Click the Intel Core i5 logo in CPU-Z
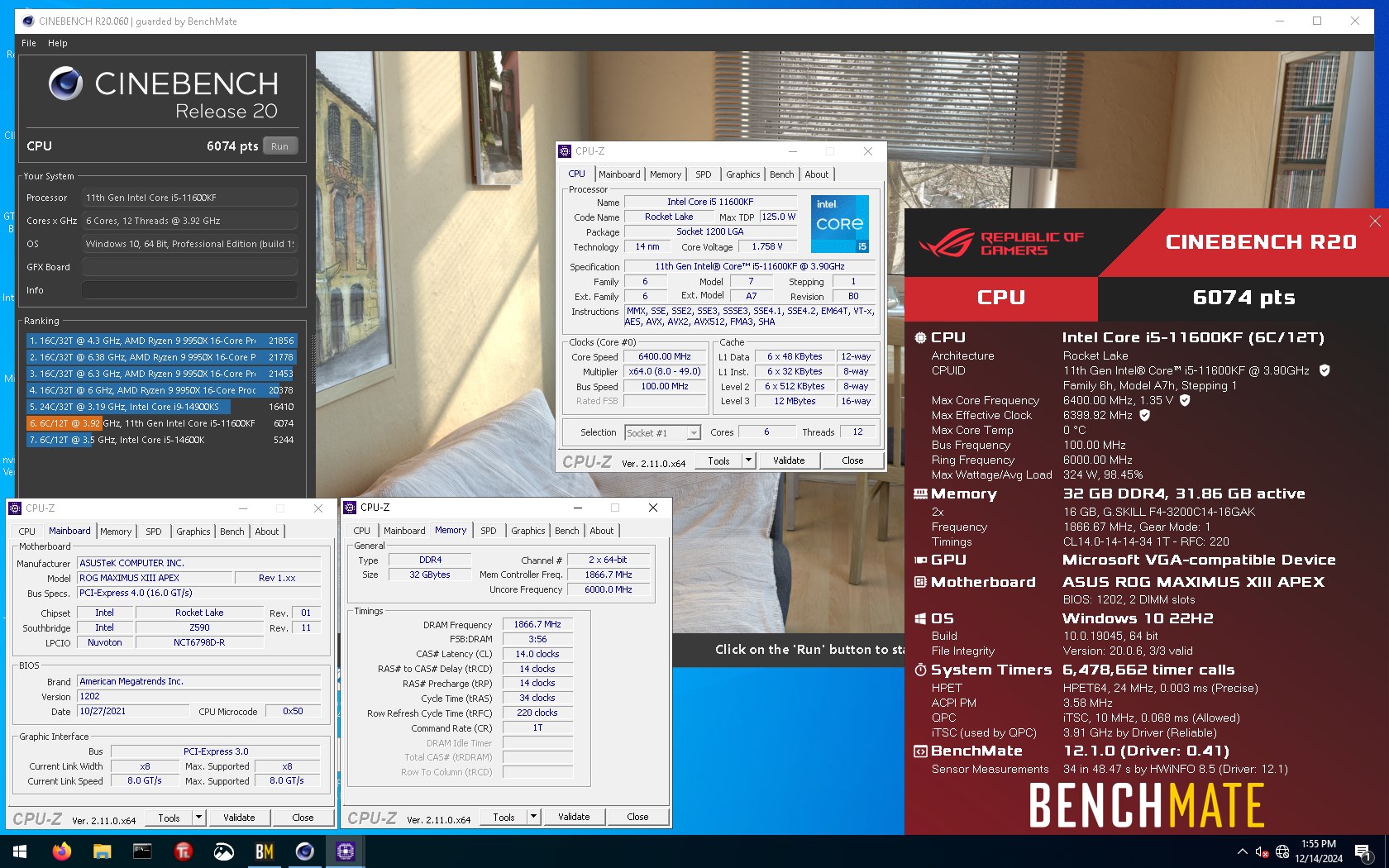Screen dimensions: 1389x868 [839, 223]
